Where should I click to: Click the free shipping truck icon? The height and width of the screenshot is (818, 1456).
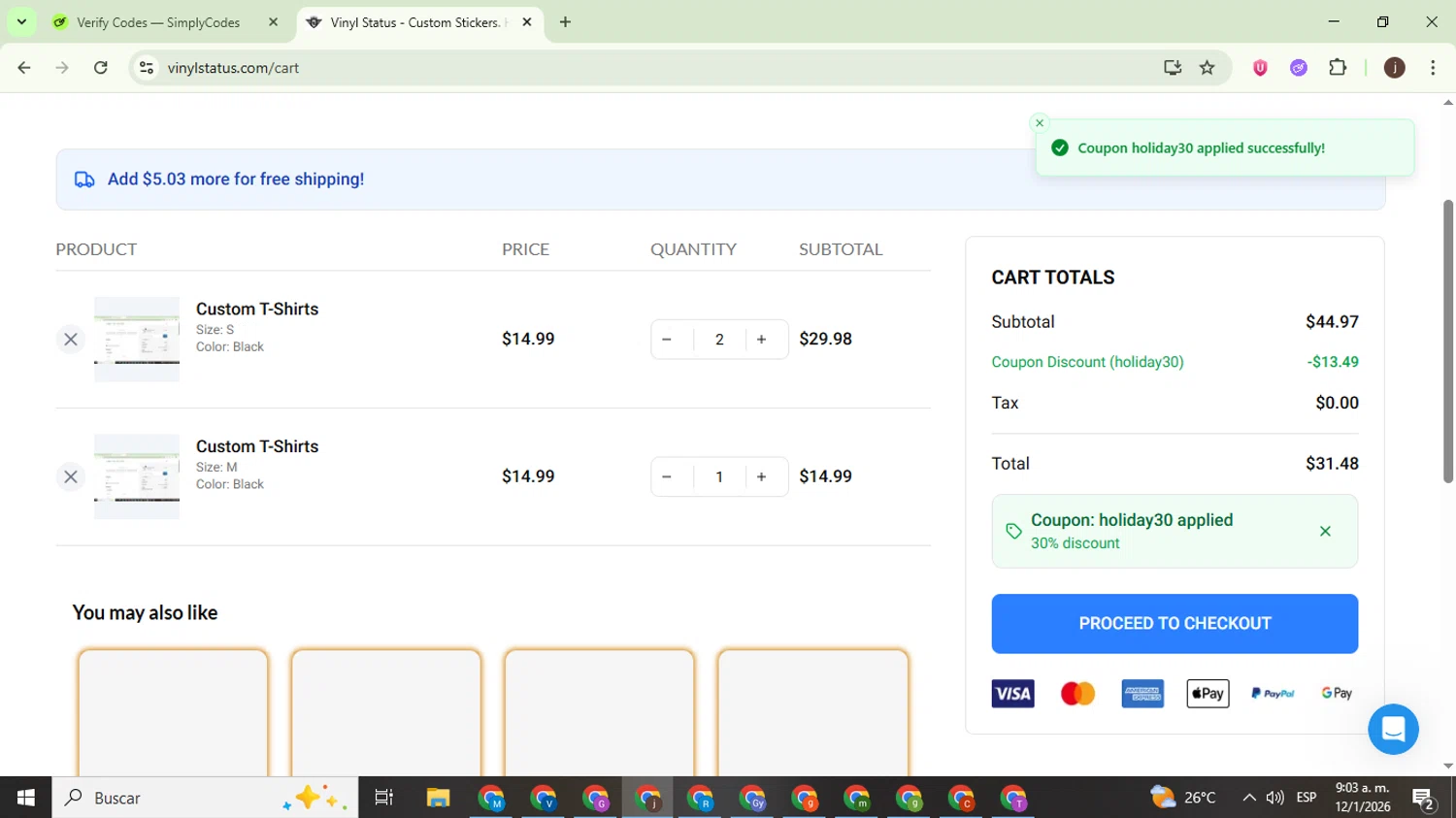(84, 180)
